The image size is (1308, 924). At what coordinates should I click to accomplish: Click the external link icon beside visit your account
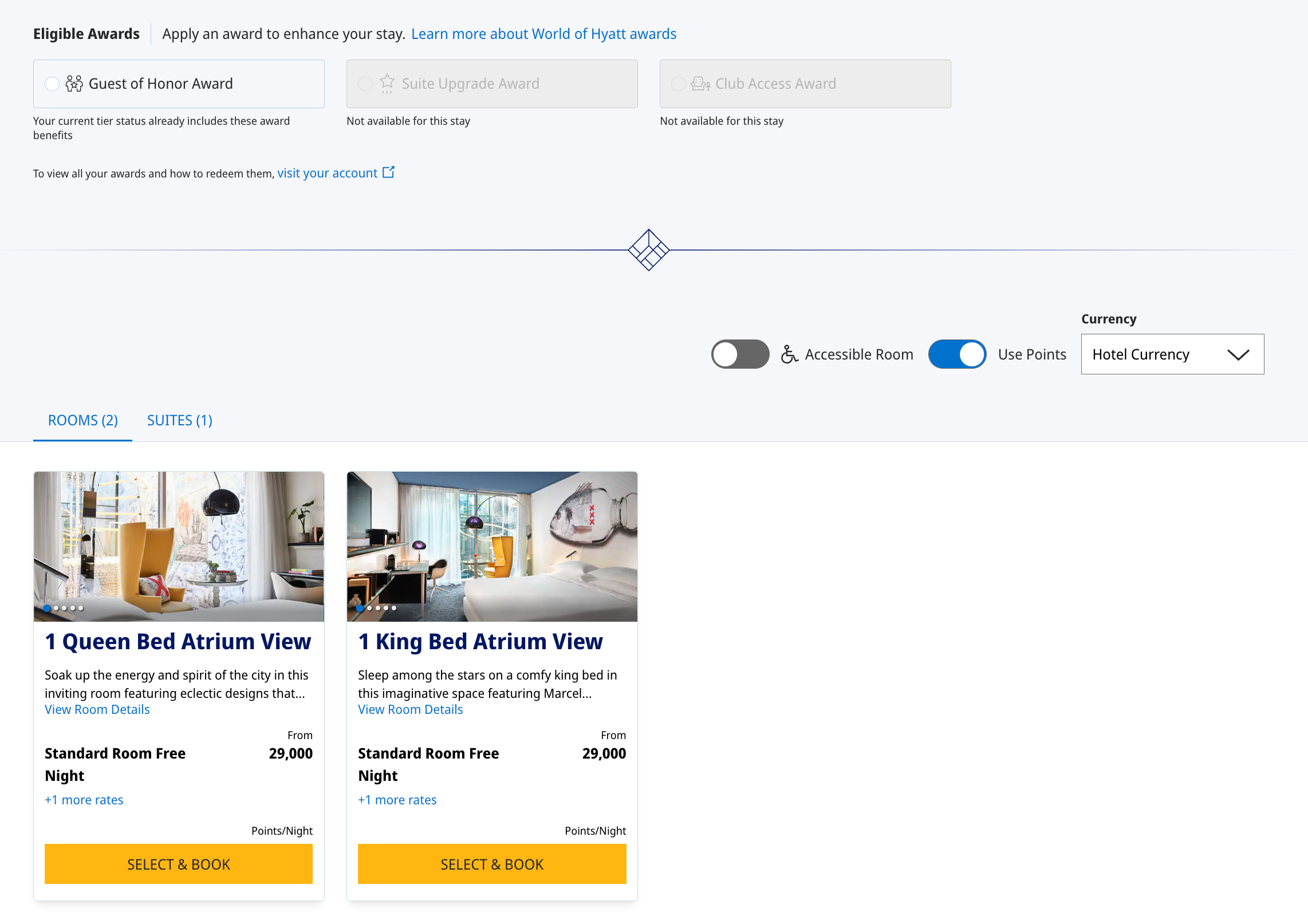coord(388,172)
